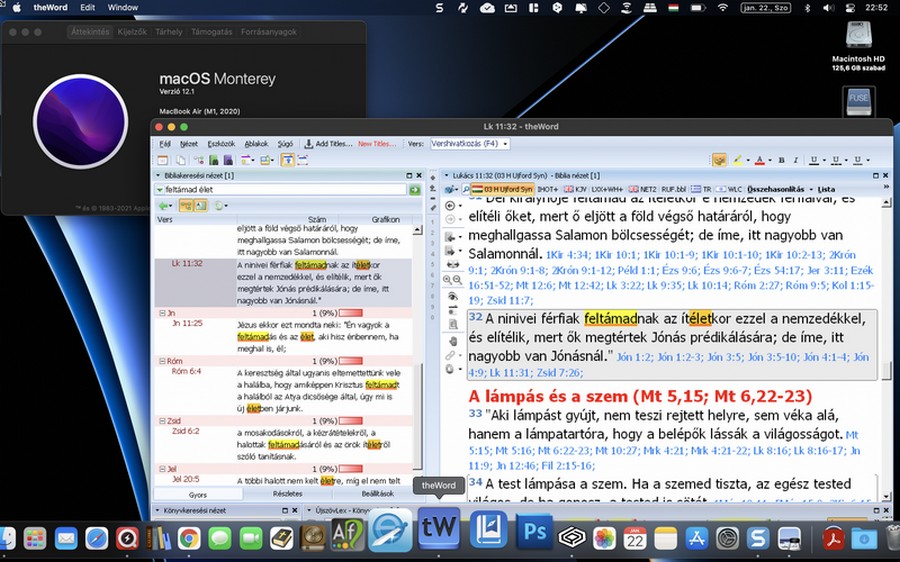Click the Photos app in the dock

pos(604,538)
